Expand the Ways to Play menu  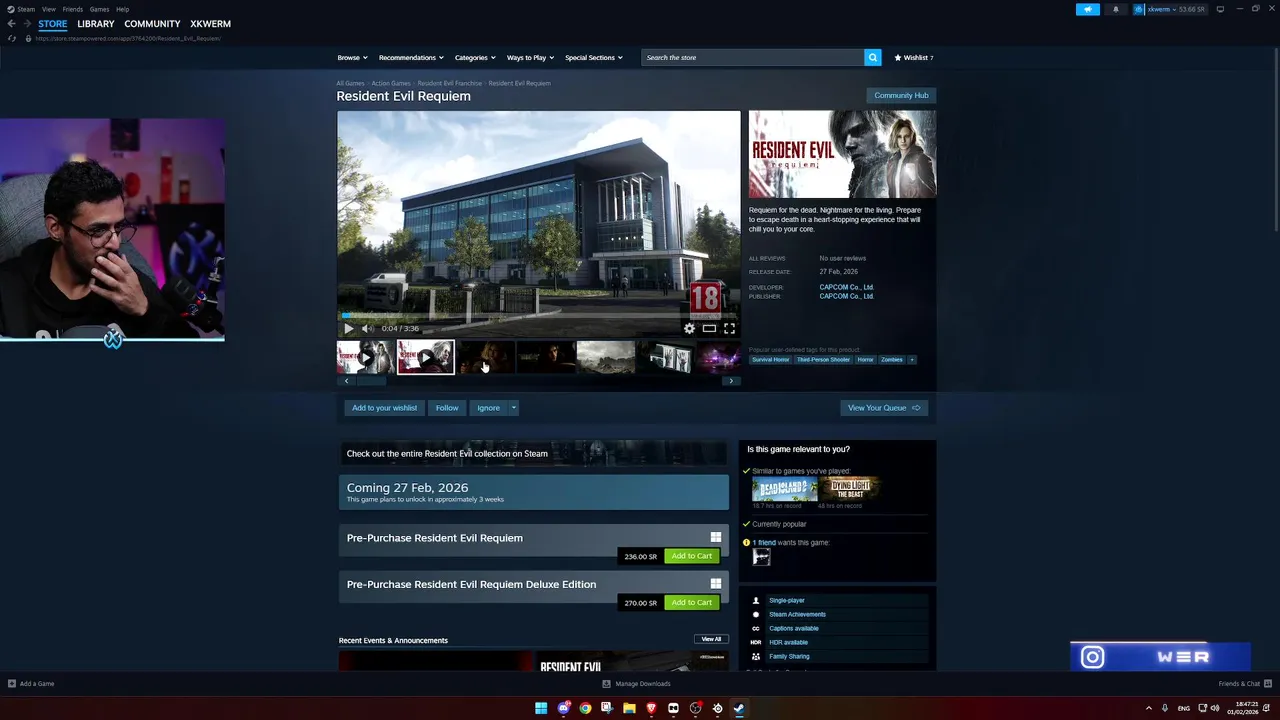pos(530,57)
